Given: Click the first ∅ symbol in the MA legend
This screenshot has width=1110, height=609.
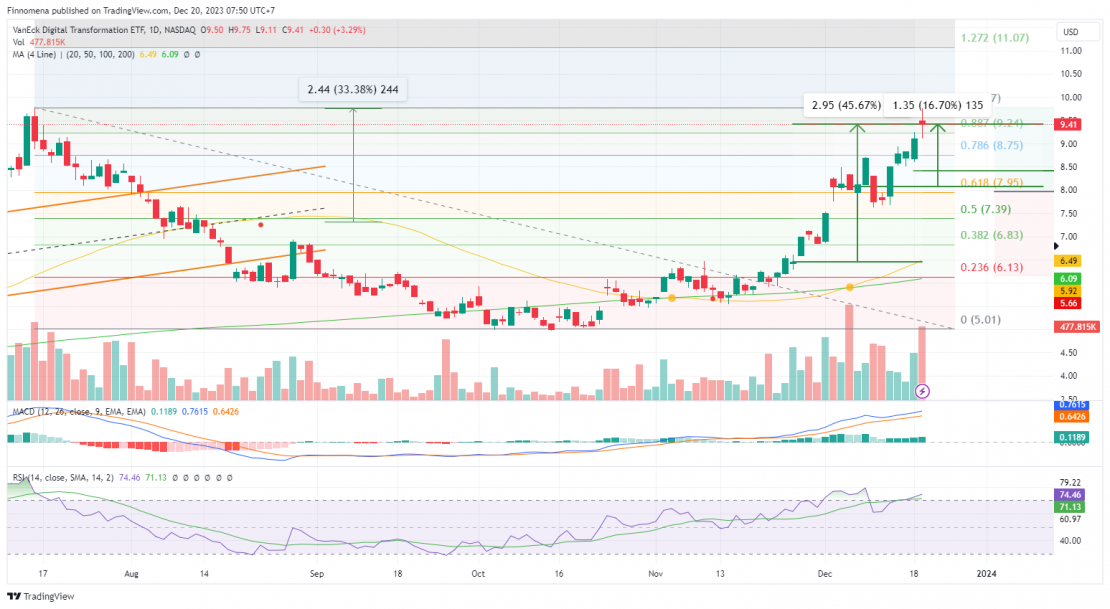Looking at the screenshot, I should [x=185, y=55].
